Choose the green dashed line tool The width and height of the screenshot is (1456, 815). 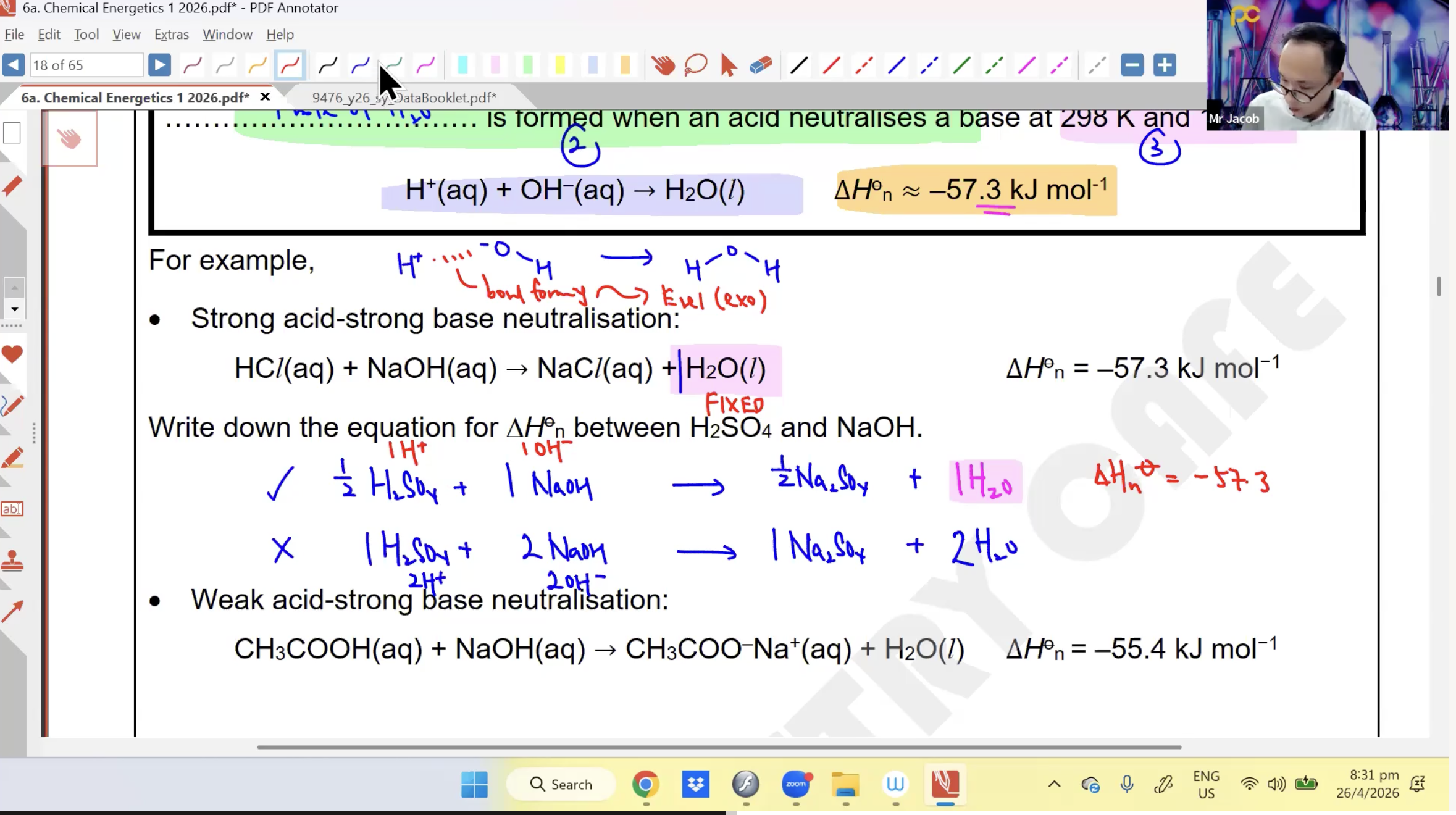[x=994, y=65]
